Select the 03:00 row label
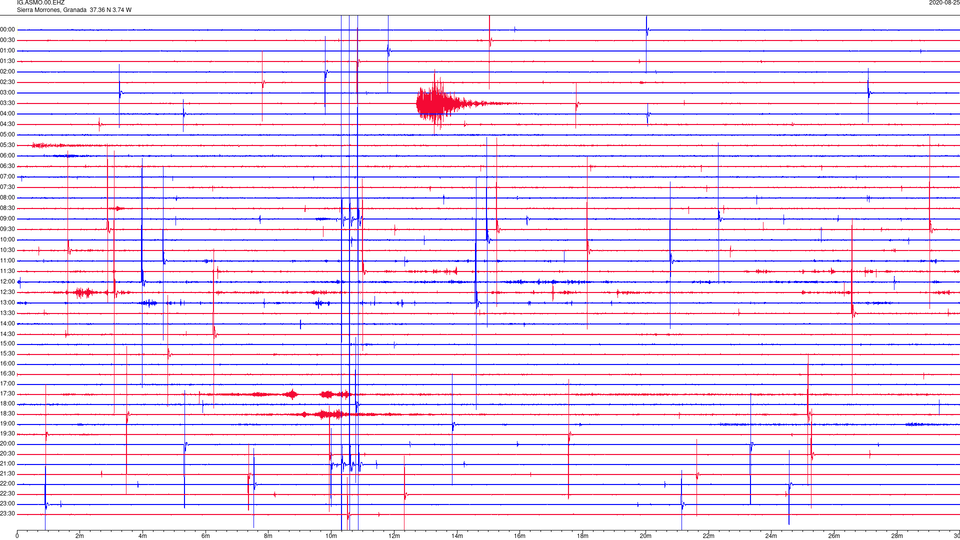Image resolution: width=960 pixels, height=540 pixels. coord(8,92)
